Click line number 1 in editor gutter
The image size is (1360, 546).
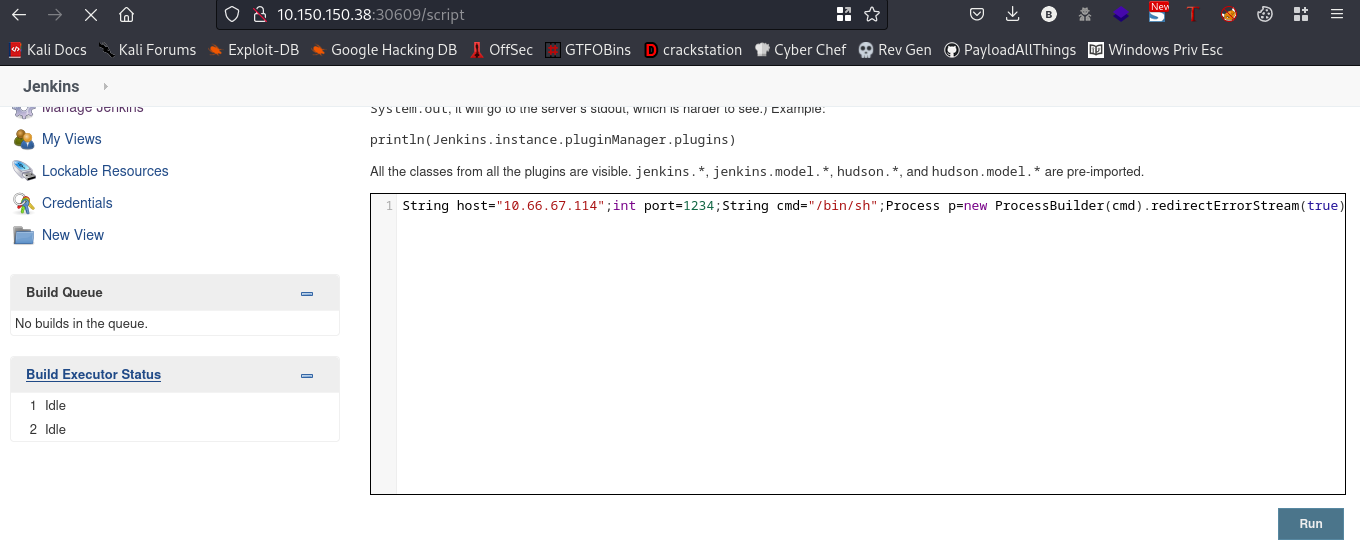pos(388,205)
